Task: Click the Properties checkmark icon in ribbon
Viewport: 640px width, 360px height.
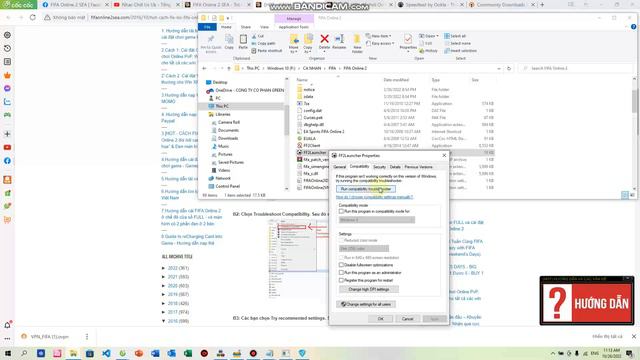Action: [x=407, y=39]
